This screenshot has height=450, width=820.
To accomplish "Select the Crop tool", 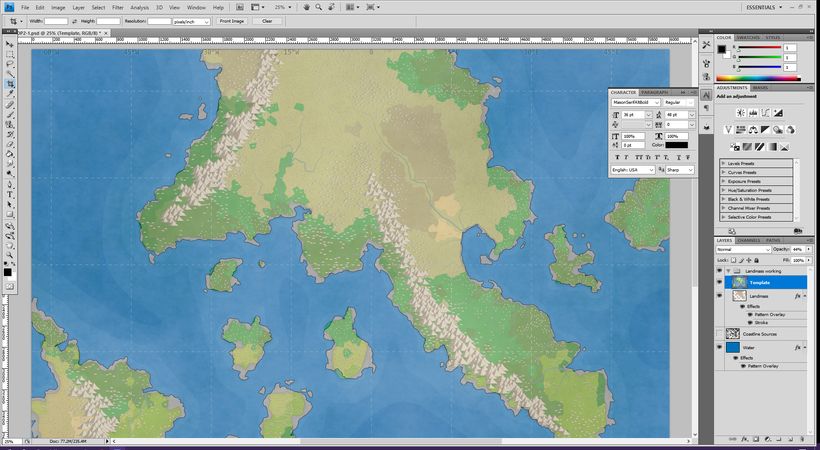I will coord(10,84).
